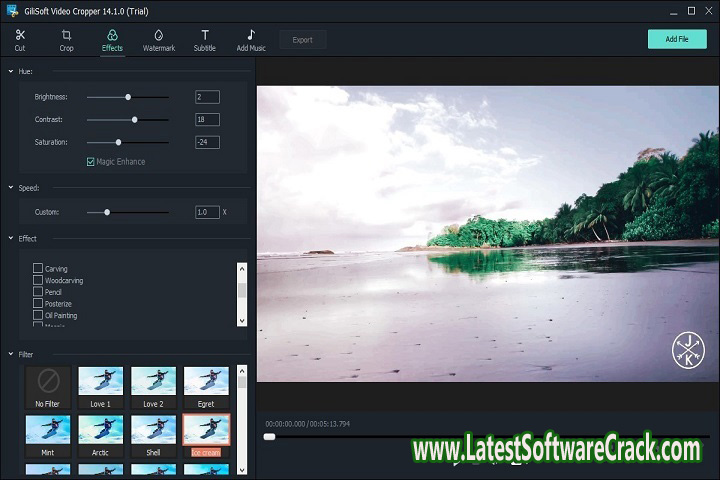Select the No Filter icon

click(48, 380)
